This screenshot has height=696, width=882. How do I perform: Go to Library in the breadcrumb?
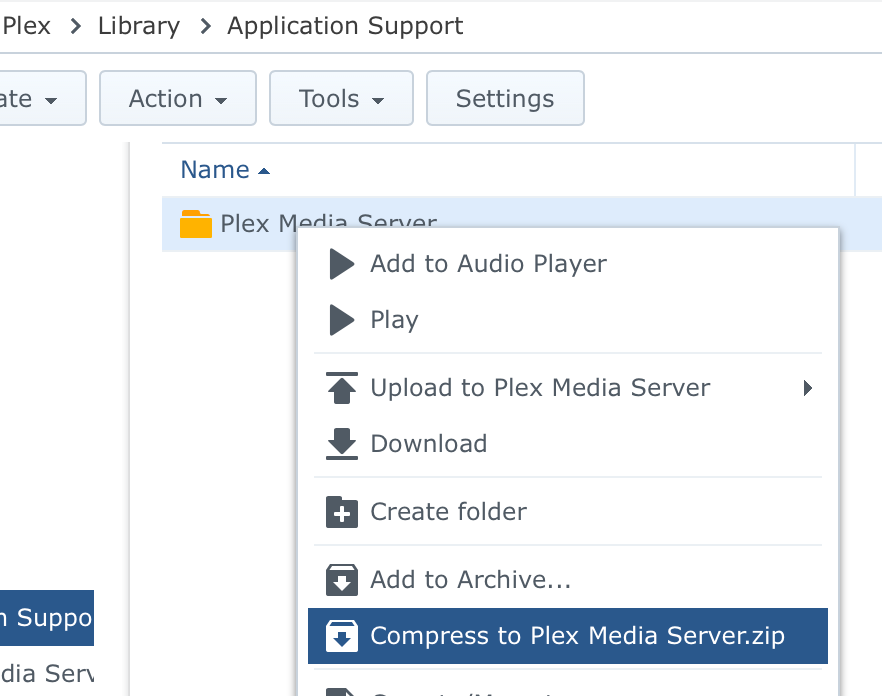(139, 26)
